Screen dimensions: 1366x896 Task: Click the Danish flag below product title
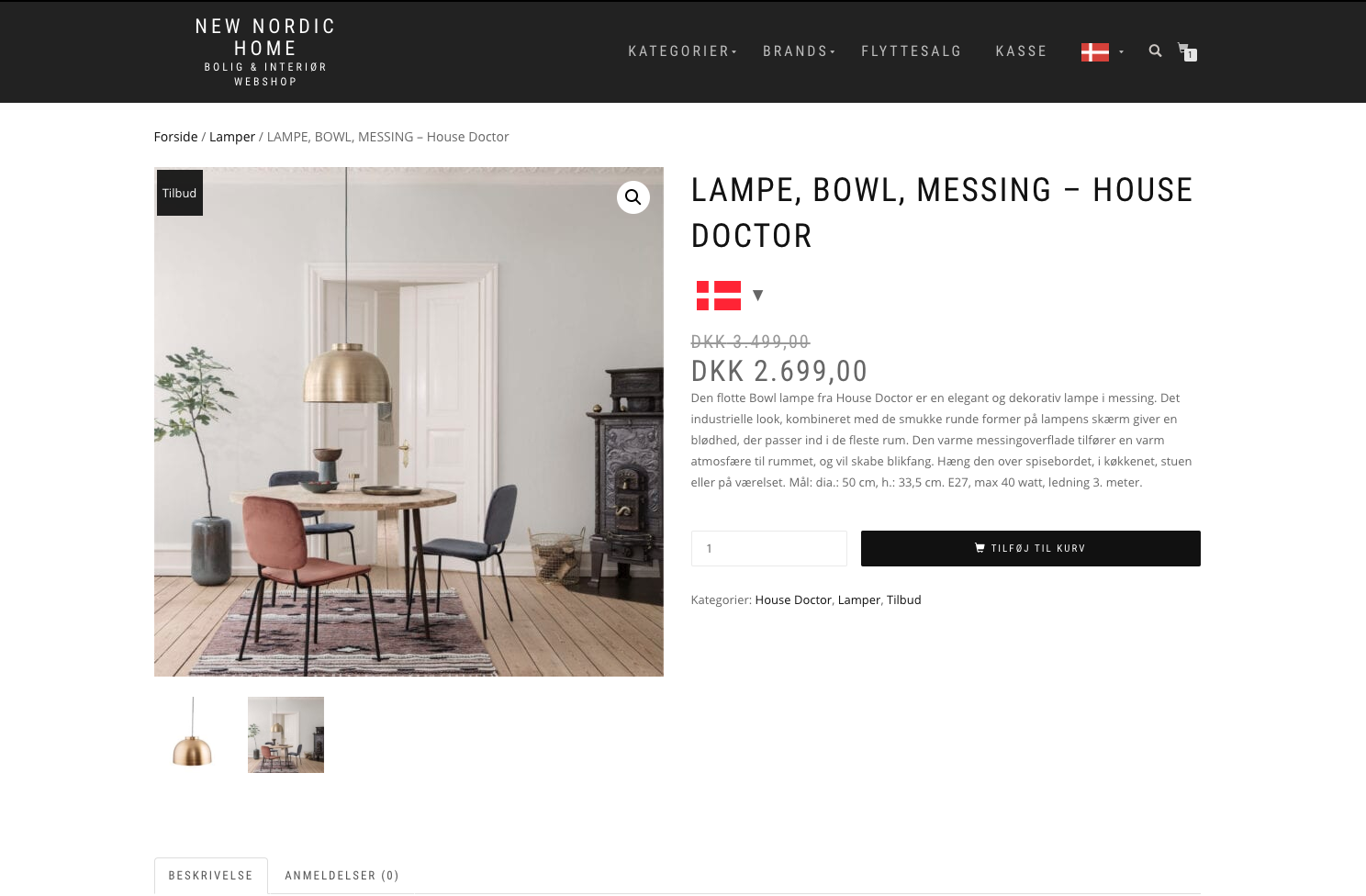[719, 296]
